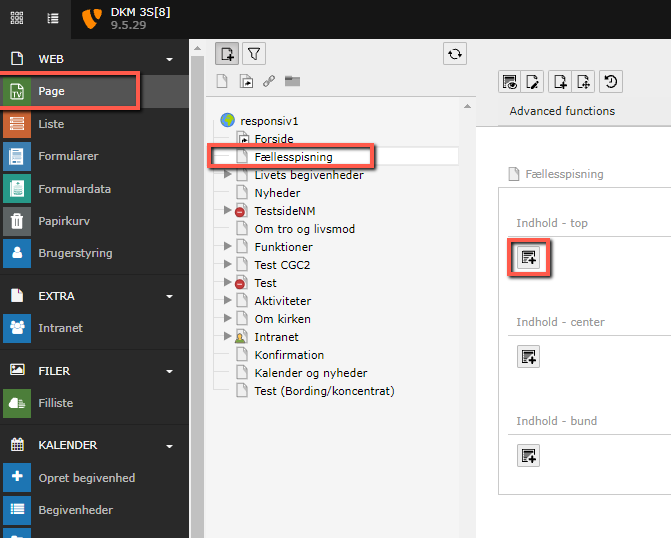This screenshot has height=538, width=671.
Task: Expand the Livets begivenheder tree node
Action: 228,175
